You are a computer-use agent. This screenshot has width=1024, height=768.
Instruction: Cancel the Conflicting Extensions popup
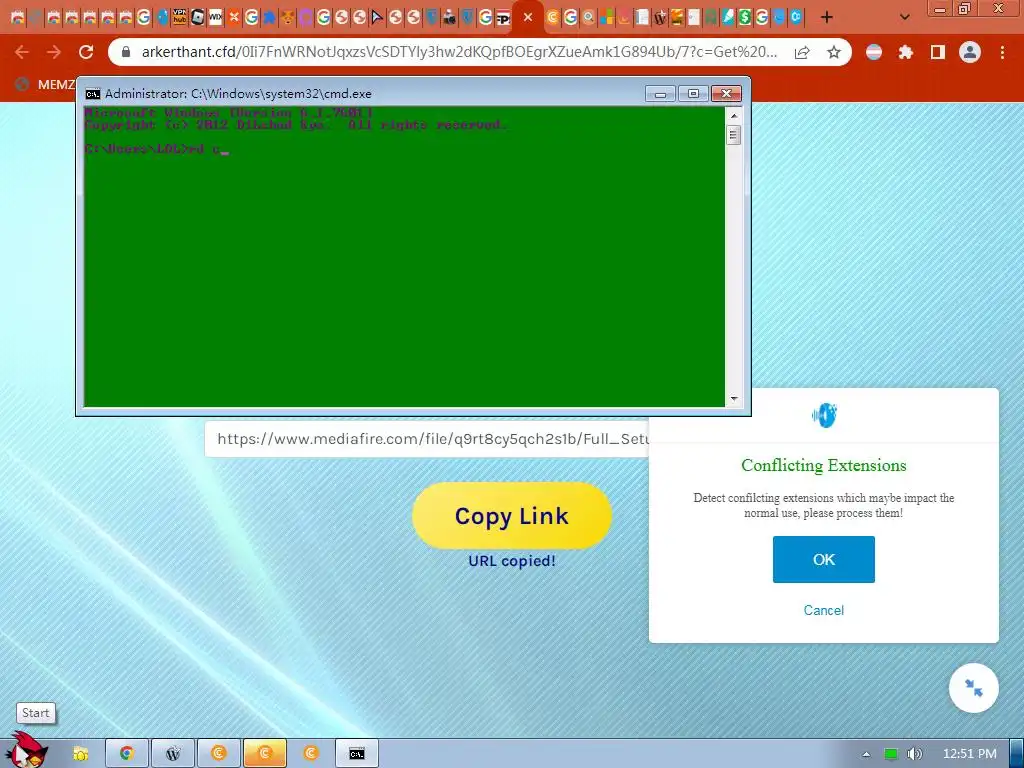pyautogui.click(x=824, y=610)
